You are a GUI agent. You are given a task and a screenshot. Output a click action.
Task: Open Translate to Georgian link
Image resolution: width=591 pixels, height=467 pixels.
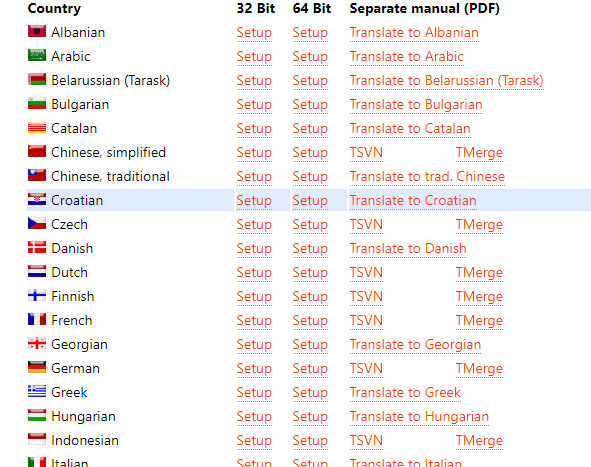(415, 345)
